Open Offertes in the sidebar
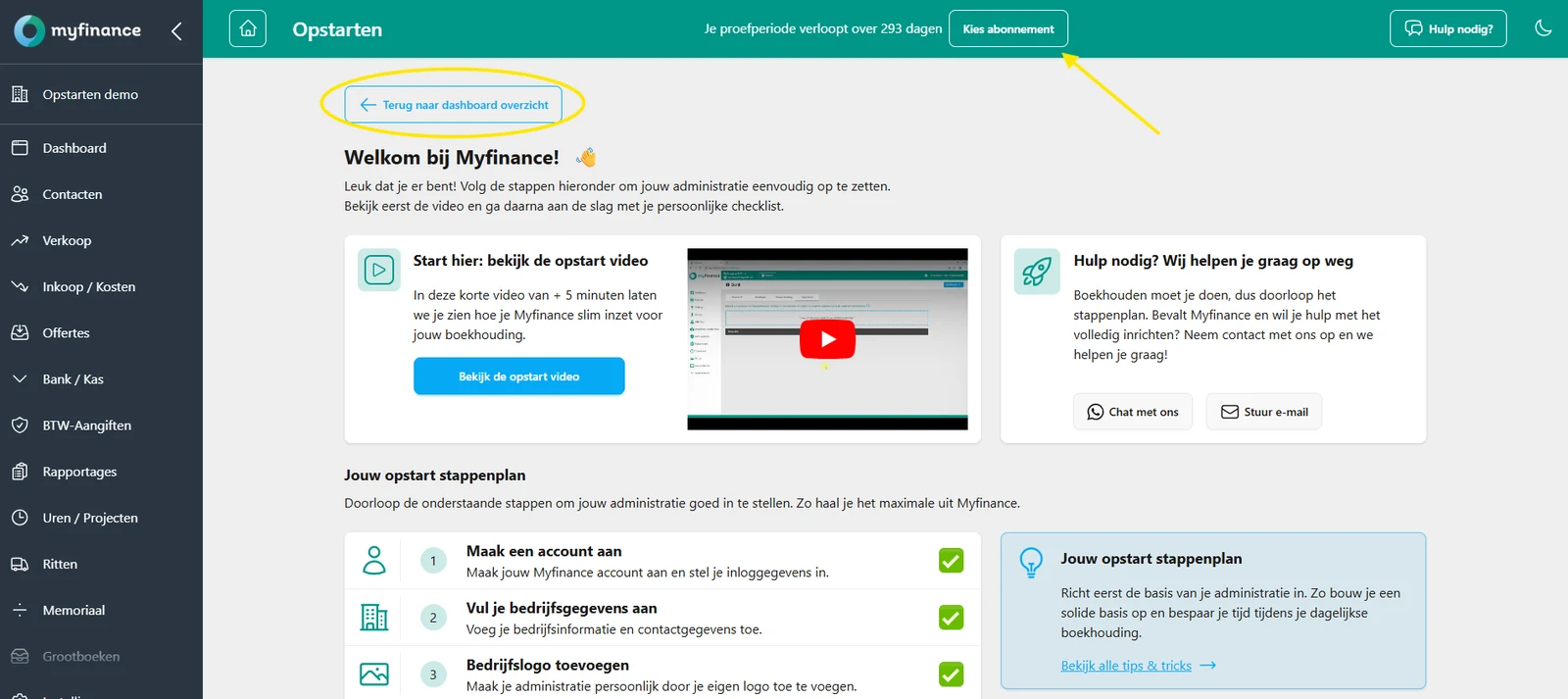Viewport: 1568px width, 699px height. pos(102,332)
